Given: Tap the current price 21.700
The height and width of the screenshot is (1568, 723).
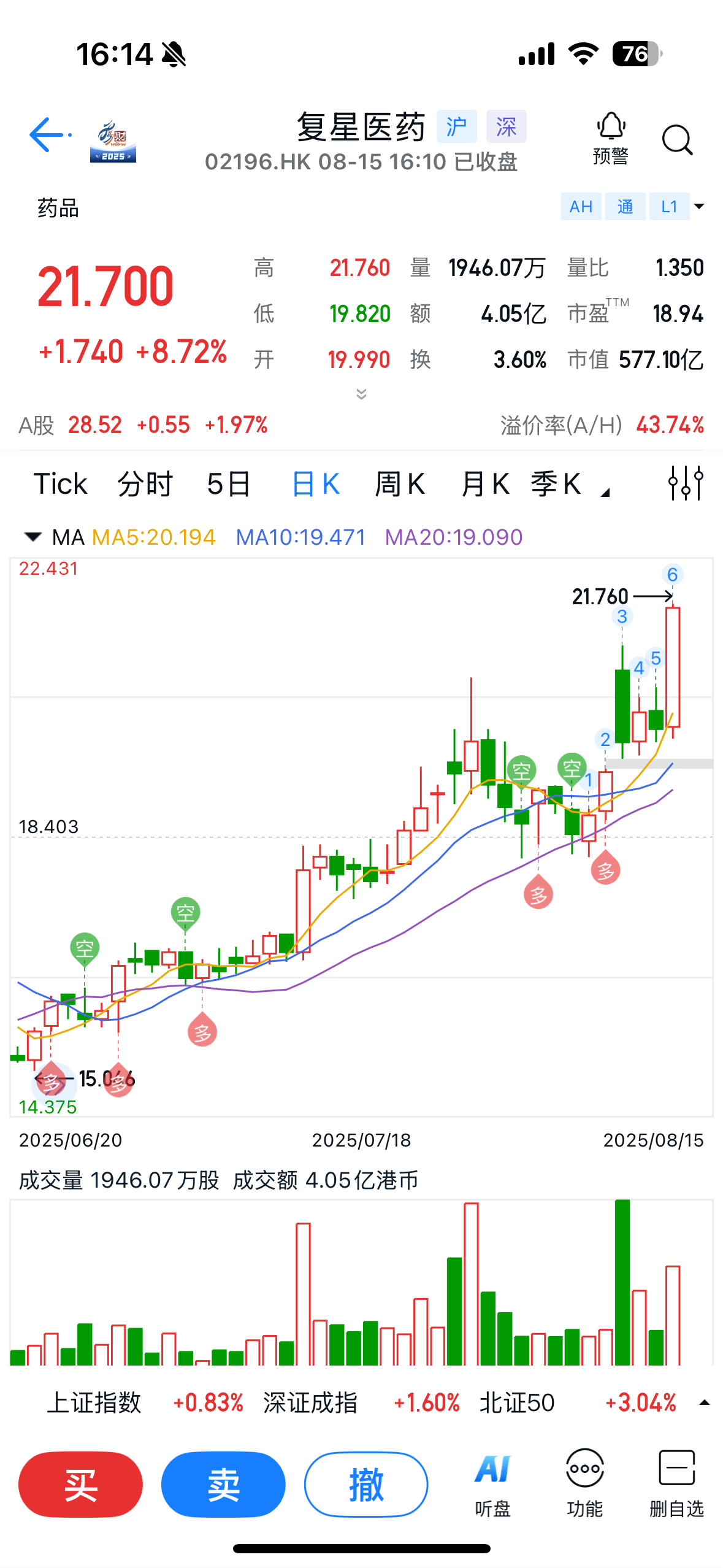Looking at the screenshot, I should click(105, 286).
